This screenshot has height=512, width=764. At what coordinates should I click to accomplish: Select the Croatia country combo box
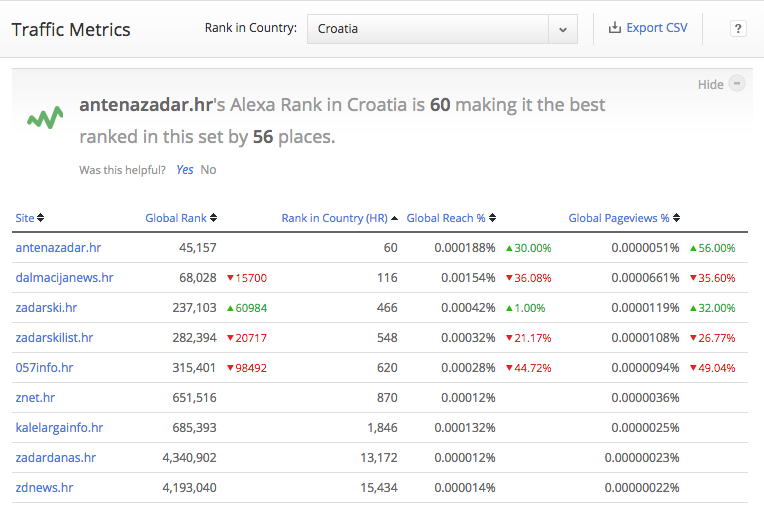[428, 29]
